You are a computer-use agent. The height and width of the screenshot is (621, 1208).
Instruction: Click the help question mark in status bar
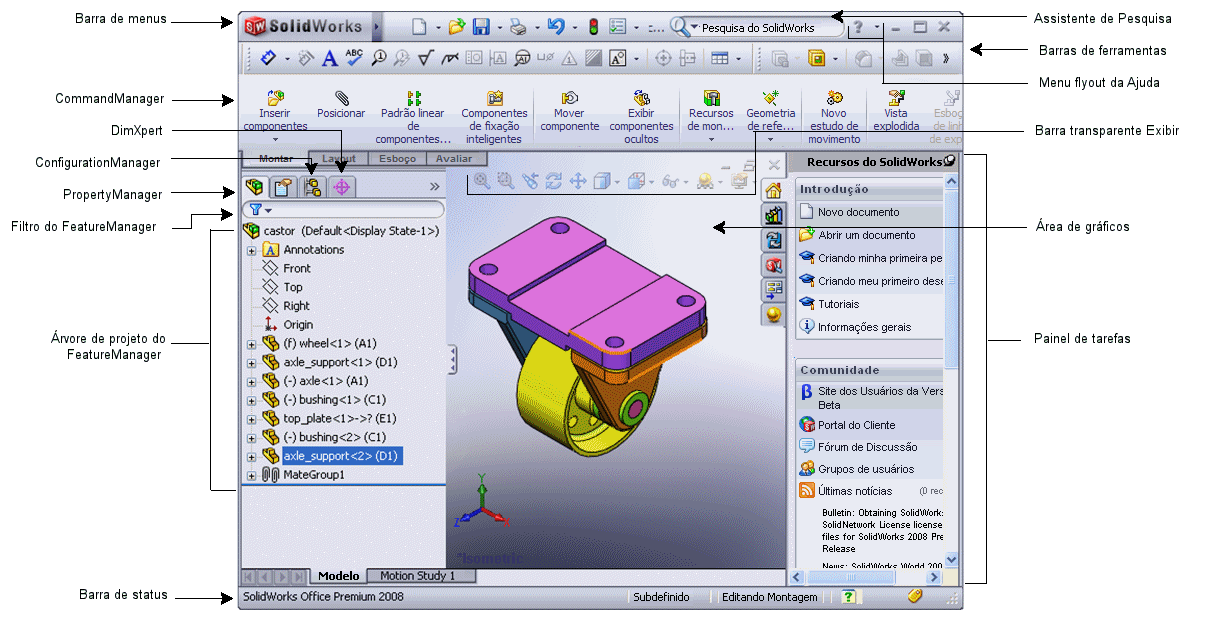tap(848, 597)
